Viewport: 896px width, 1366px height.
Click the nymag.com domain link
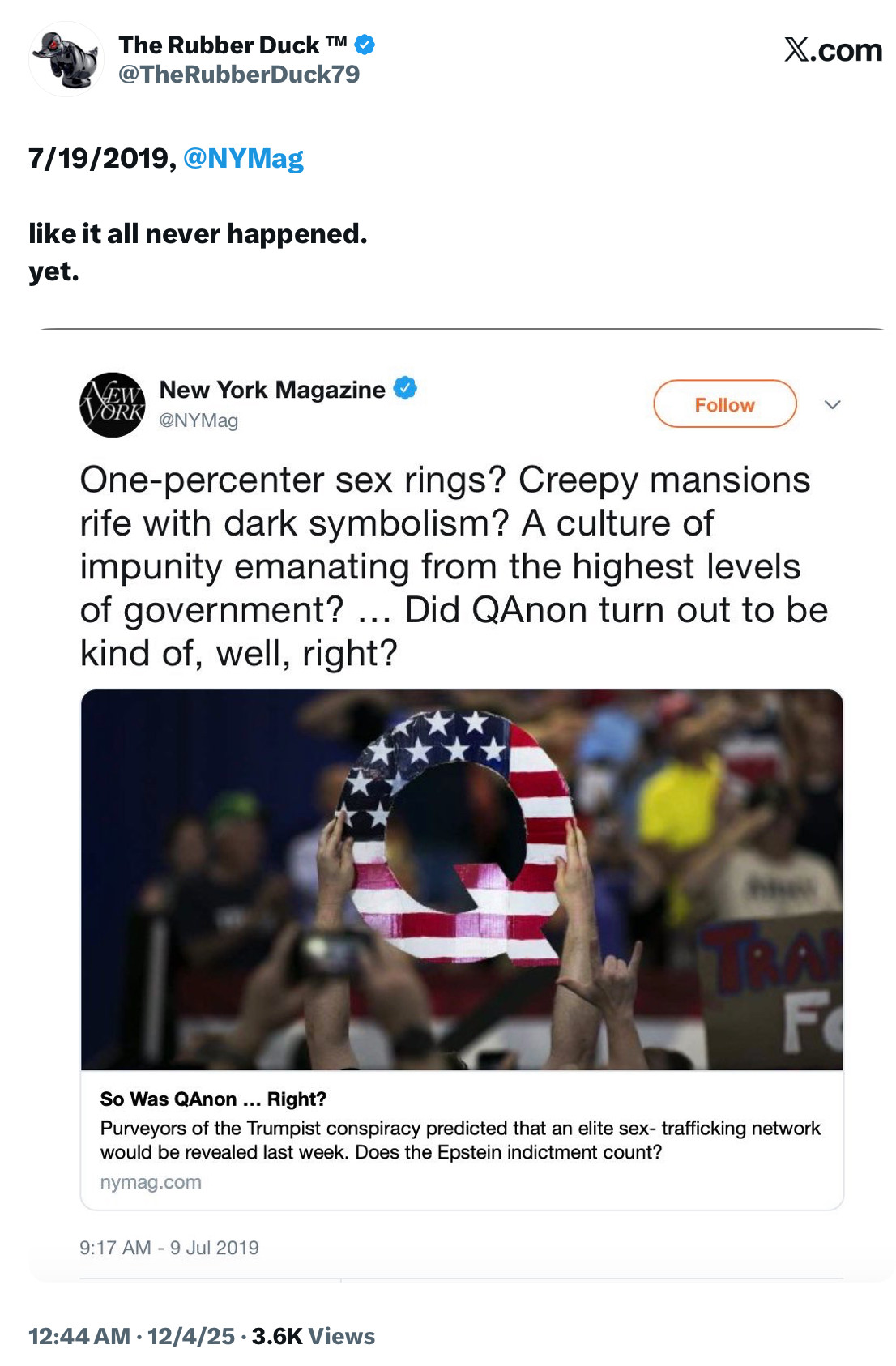151,1182
